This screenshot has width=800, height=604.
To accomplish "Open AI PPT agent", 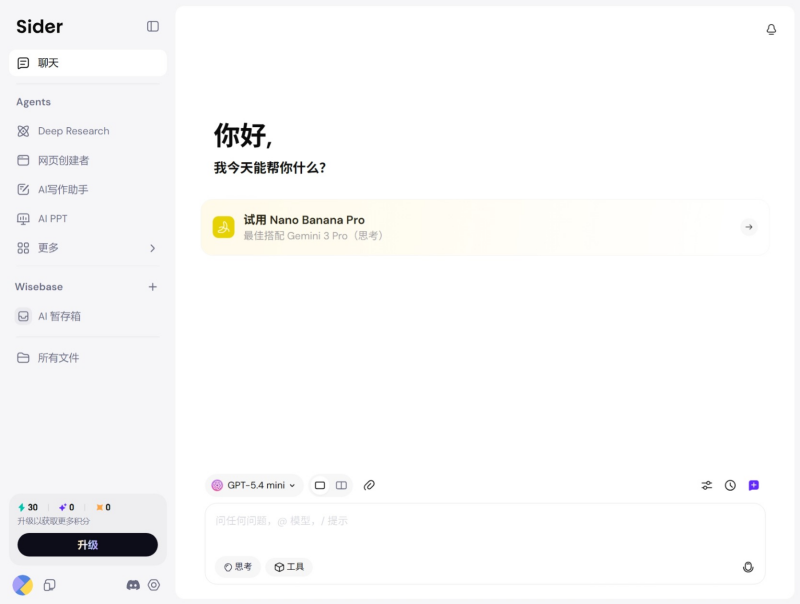I will [52, 219].
